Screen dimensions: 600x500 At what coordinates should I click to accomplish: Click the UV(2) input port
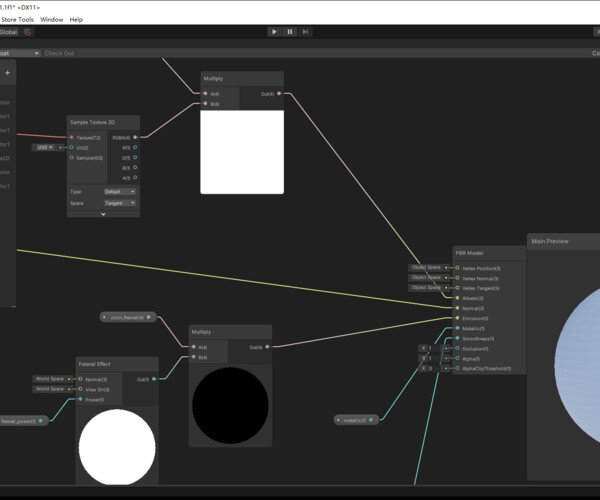[72, 147]
